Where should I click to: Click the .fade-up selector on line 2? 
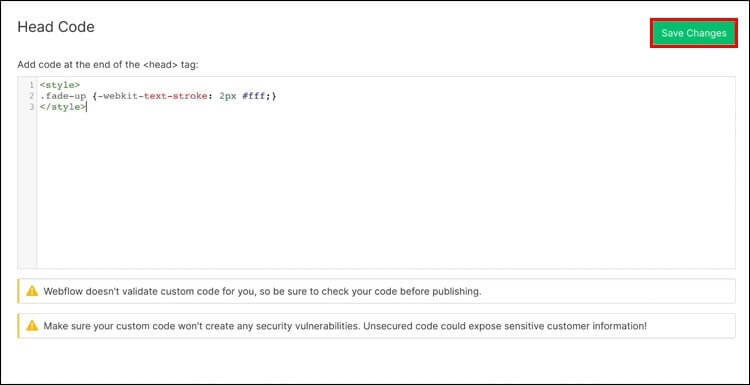click(63, 96)
